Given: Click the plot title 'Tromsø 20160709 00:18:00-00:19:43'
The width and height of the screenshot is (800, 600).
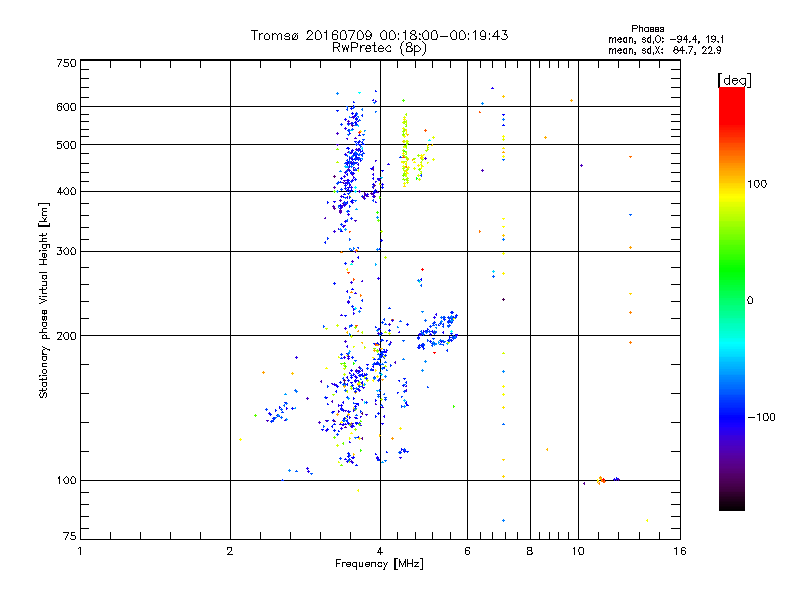Looking at the screenshot, I should point(379,35).
